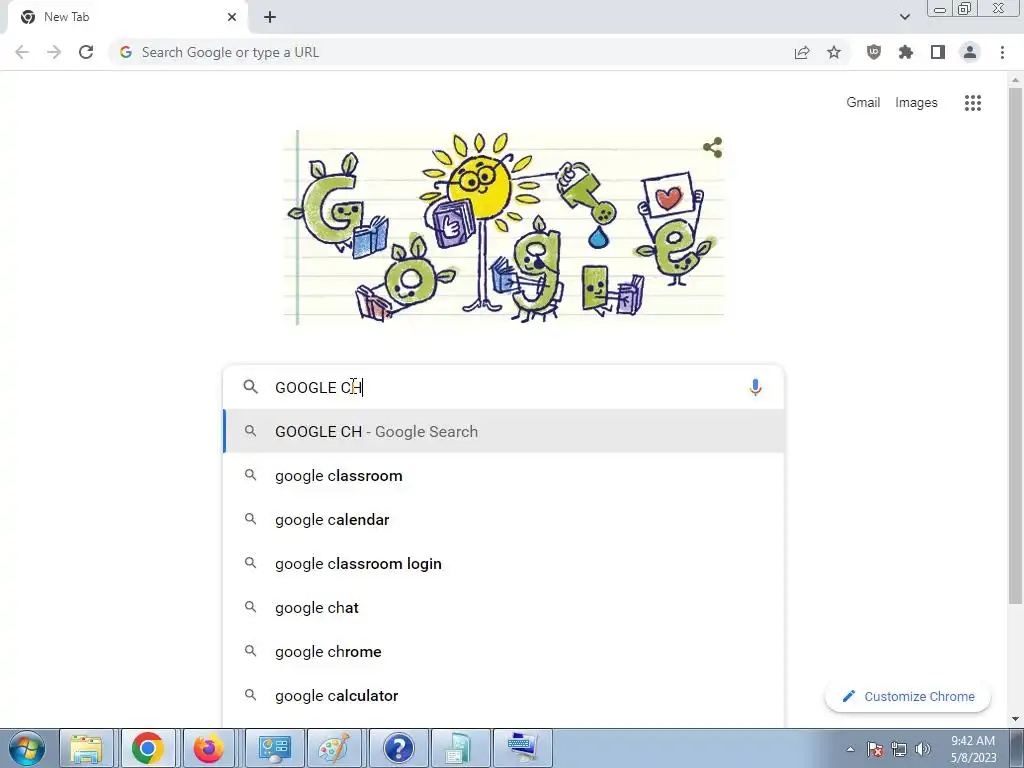Image resolution: width=1024 pixels, height=768 pixels.
Task: Select the "google calculator" suggestion
Action: 504,696
